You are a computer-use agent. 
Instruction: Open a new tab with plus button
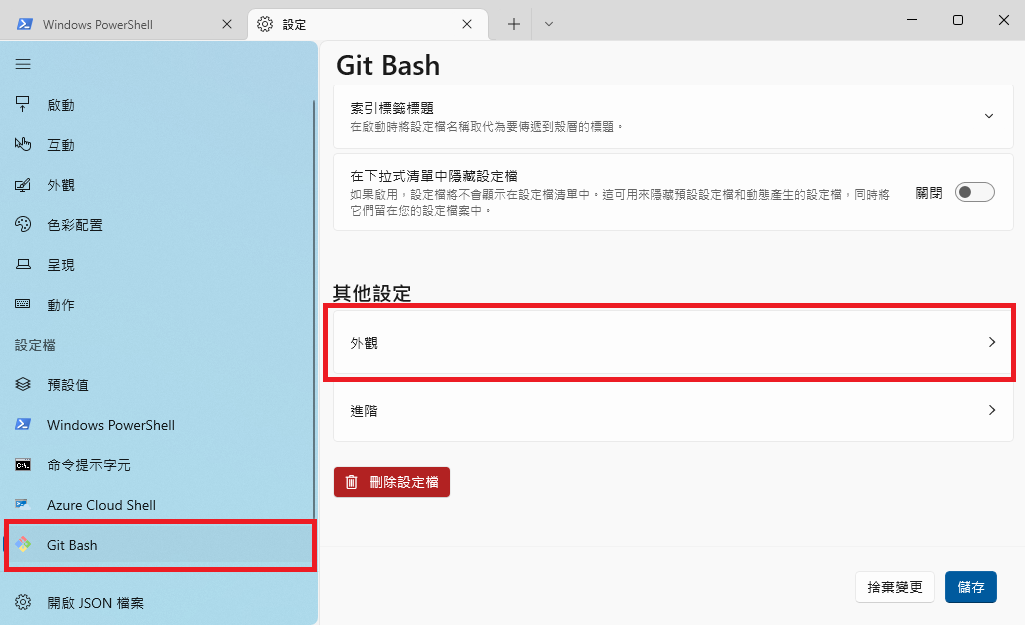tap(514, 24)
